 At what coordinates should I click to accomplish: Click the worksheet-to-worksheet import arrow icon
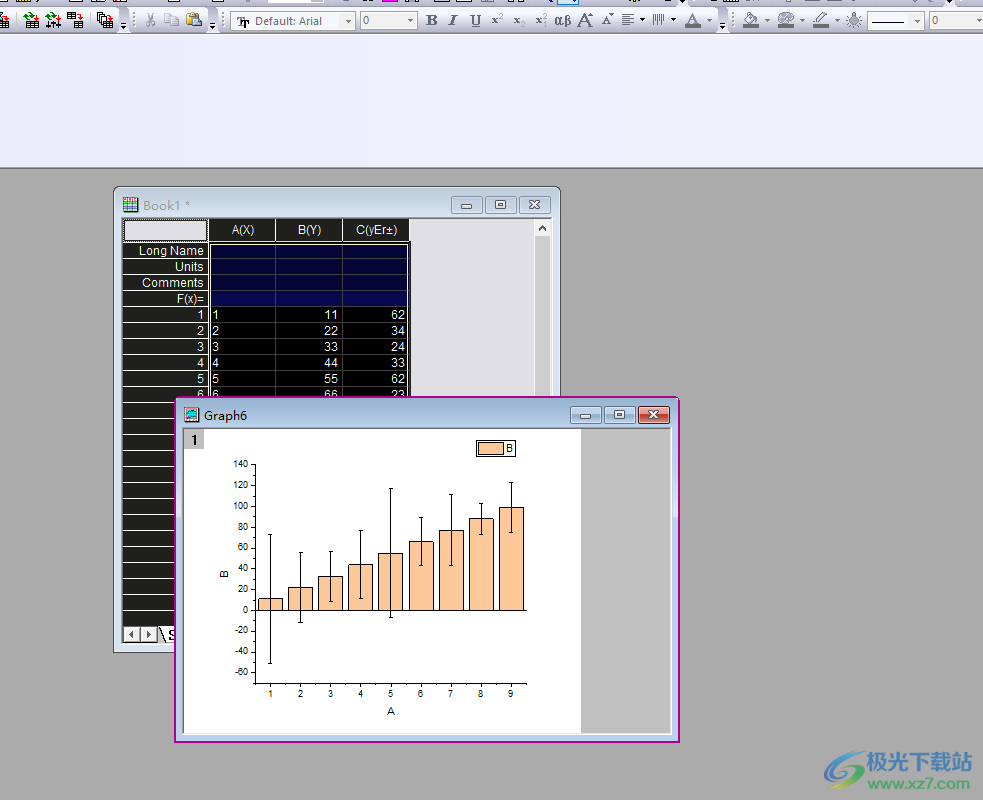click(x=75, y=21)
